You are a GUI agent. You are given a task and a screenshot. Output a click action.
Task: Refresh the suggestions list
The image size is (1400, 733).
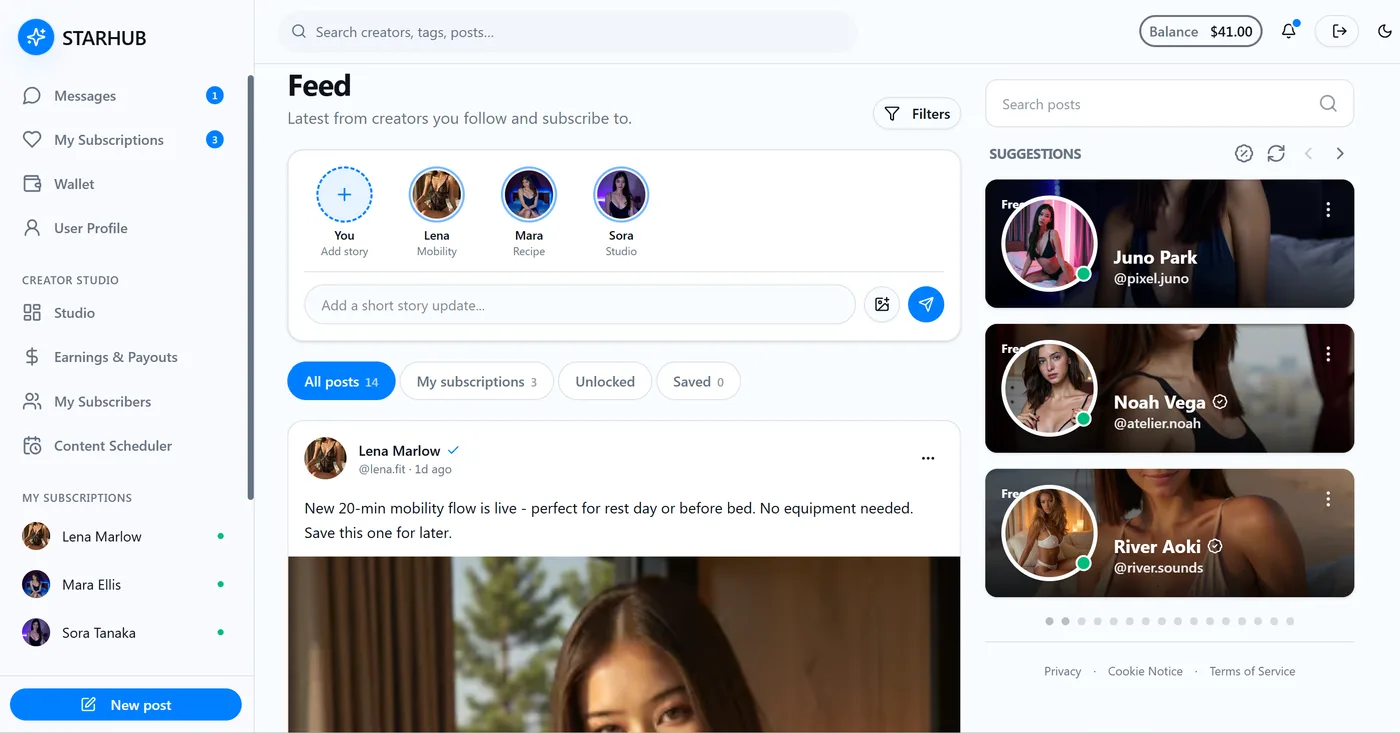click(x=1276, y=154)
